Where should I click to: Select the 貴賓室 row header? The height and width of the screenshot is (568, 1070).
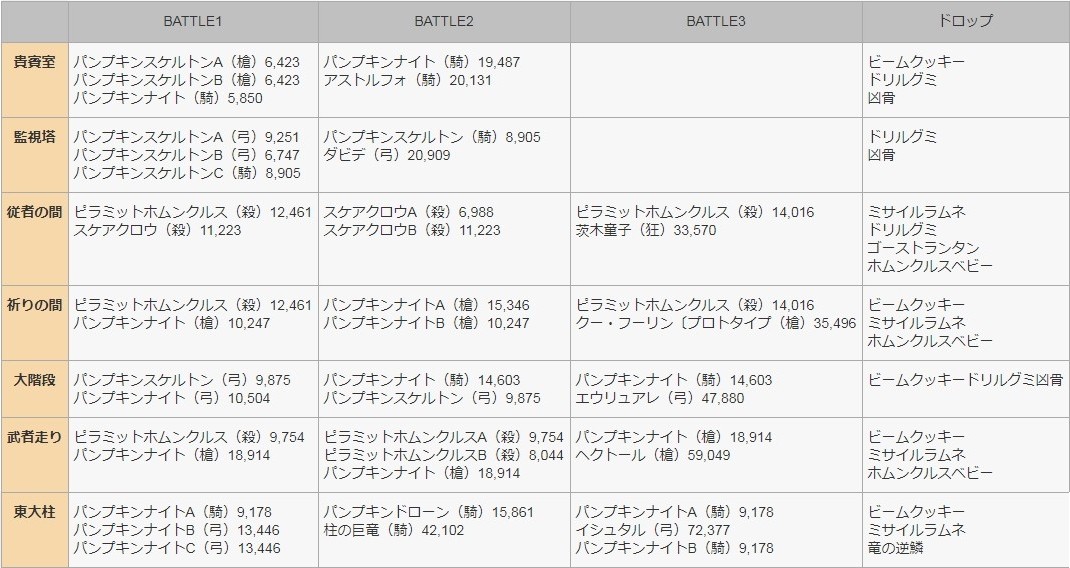click(35, 62)
